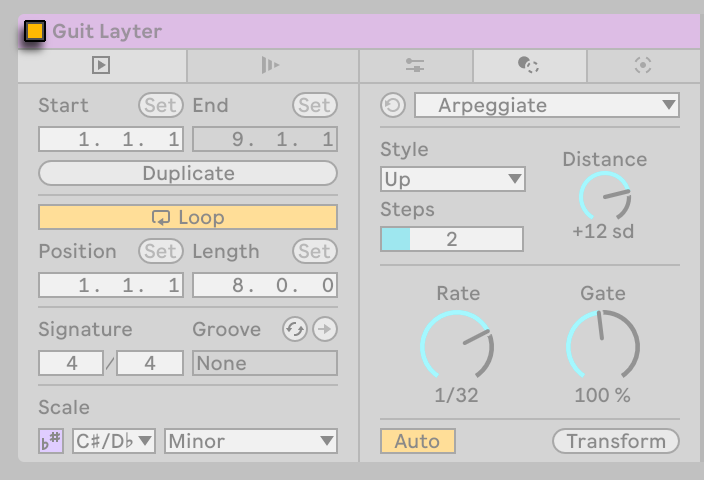Toggle the Loop switch

point(188,217)
